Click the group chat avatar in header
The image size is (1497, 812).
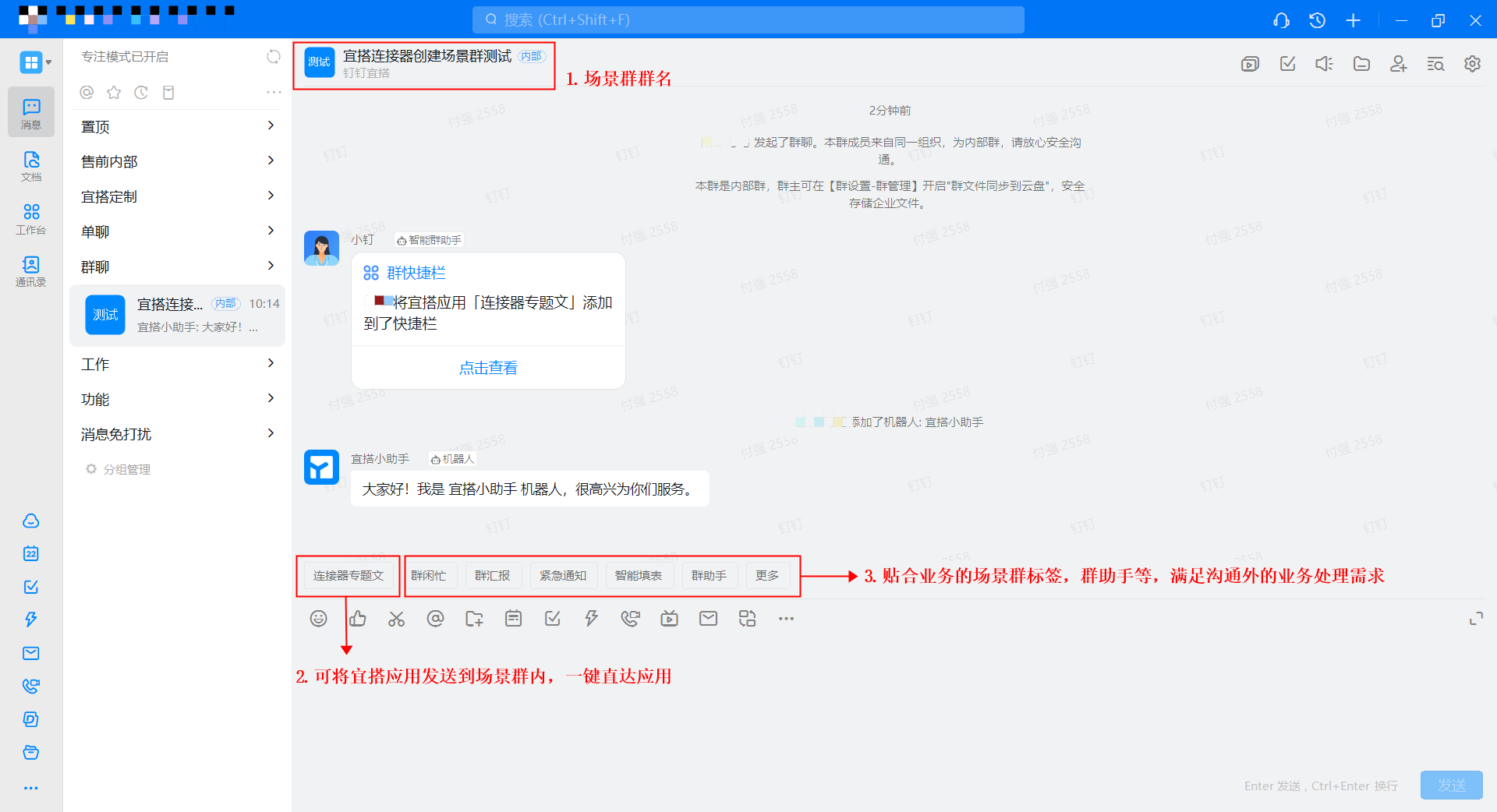(320, 62)
